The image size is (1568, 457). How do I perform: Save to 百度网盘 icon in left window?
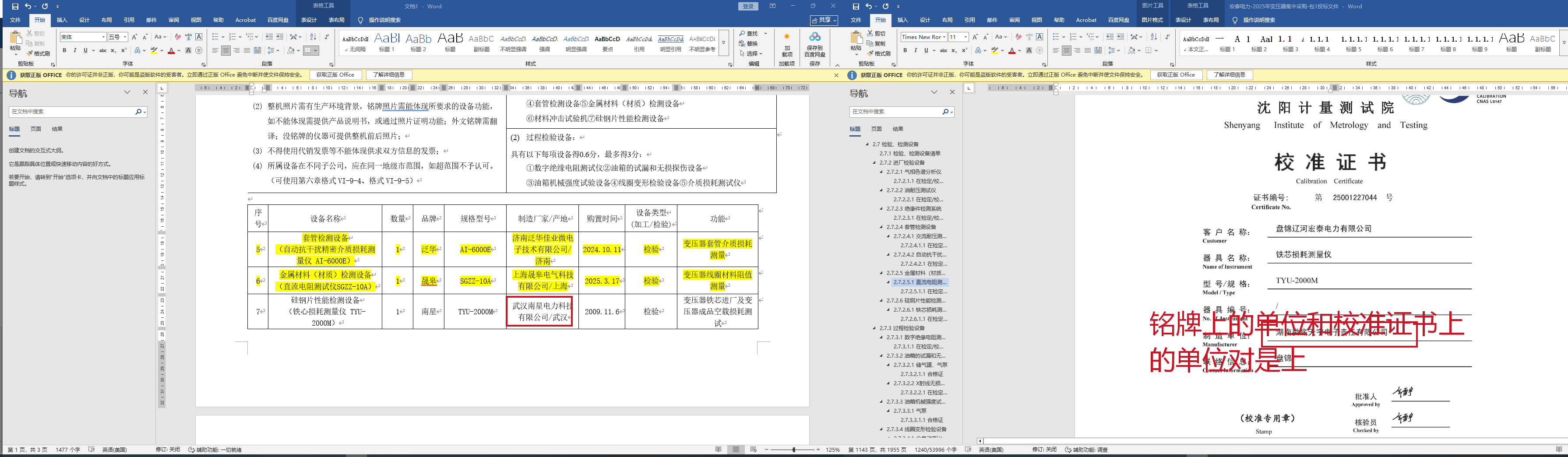pos(814,45)
